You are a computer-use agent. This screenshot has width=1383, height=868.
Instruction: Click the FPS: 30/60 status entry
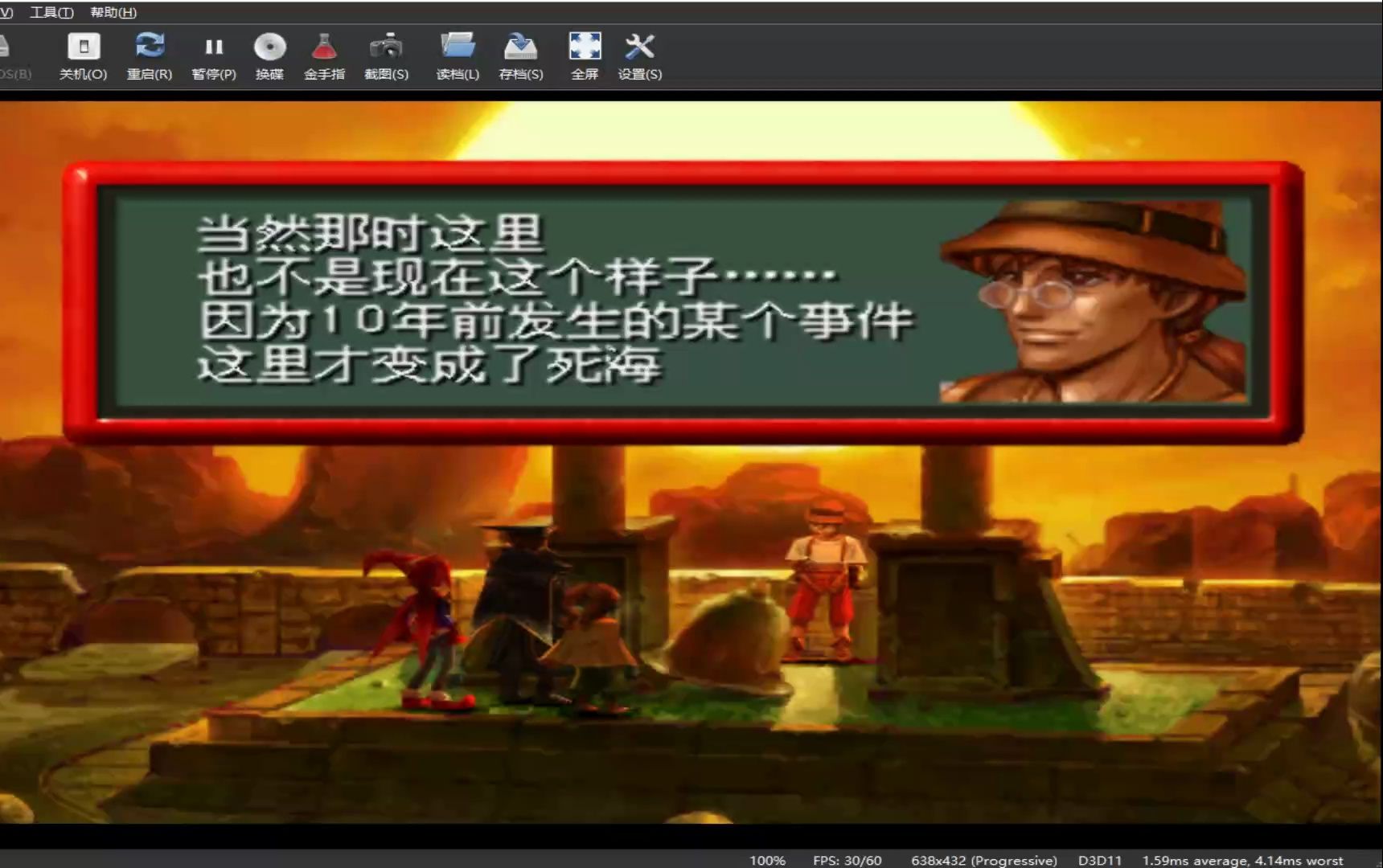coord(847,860)
